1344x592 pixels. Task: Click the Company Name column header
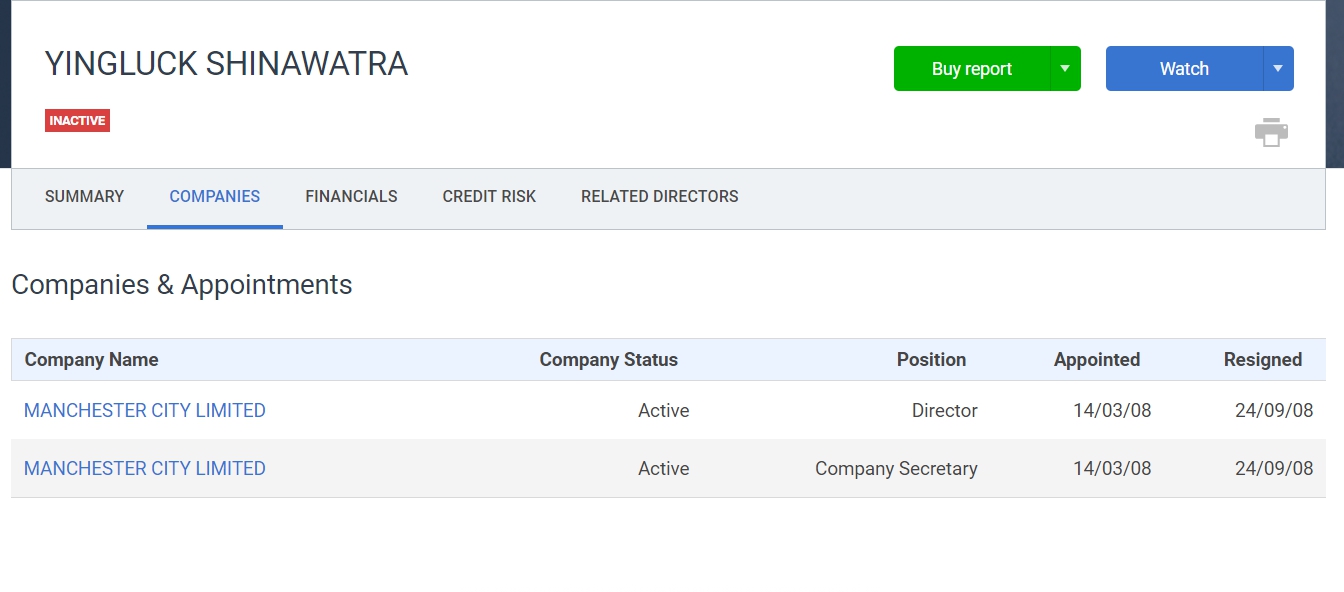(x=91, y=360)
